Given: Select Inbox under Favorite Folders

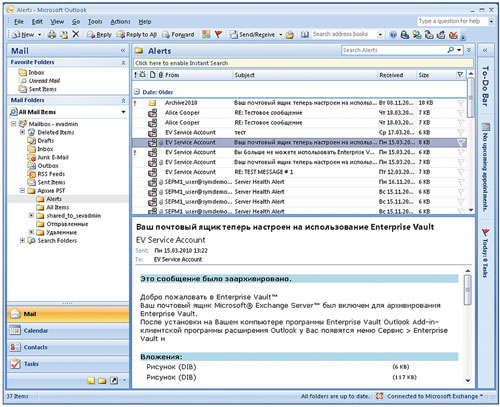Looking at the screenshot, I should coord(36,72).
